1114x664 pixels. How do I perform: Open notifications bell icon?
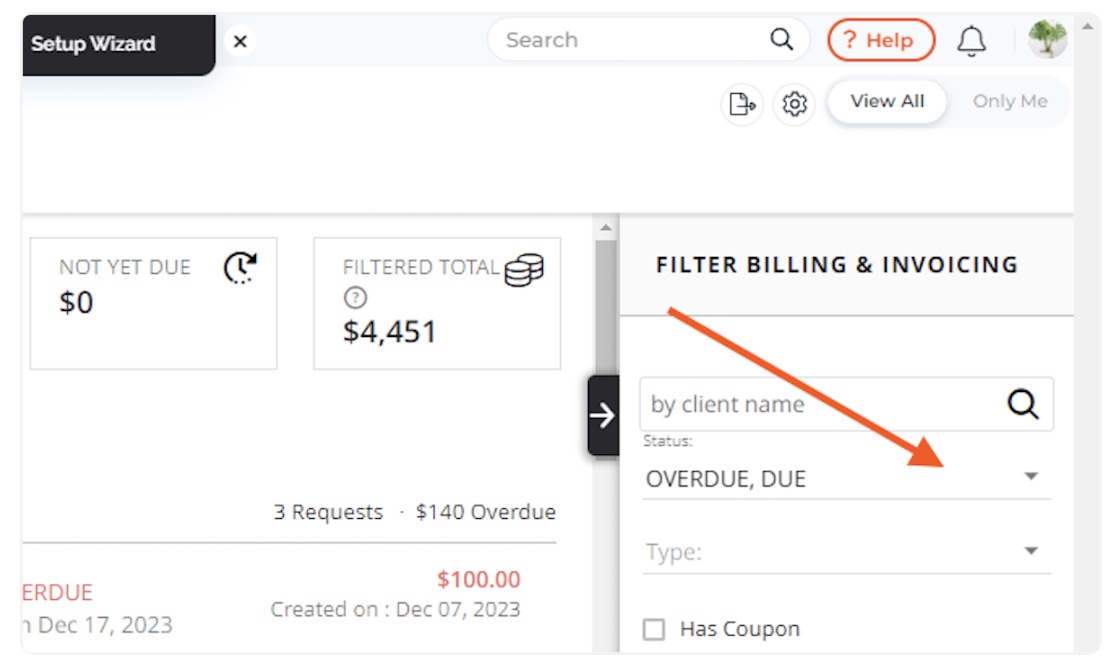971,40
